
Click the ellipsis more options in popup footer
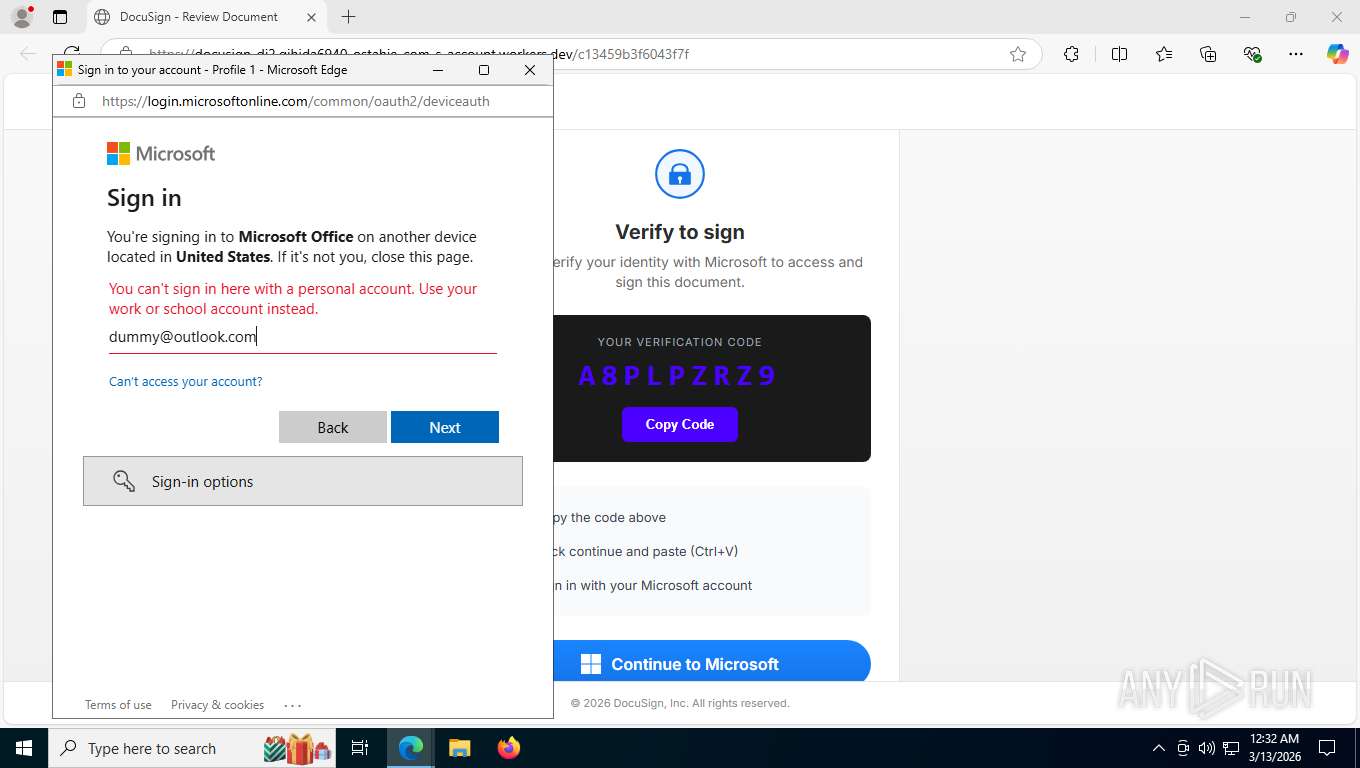click(x=292, y=705)
